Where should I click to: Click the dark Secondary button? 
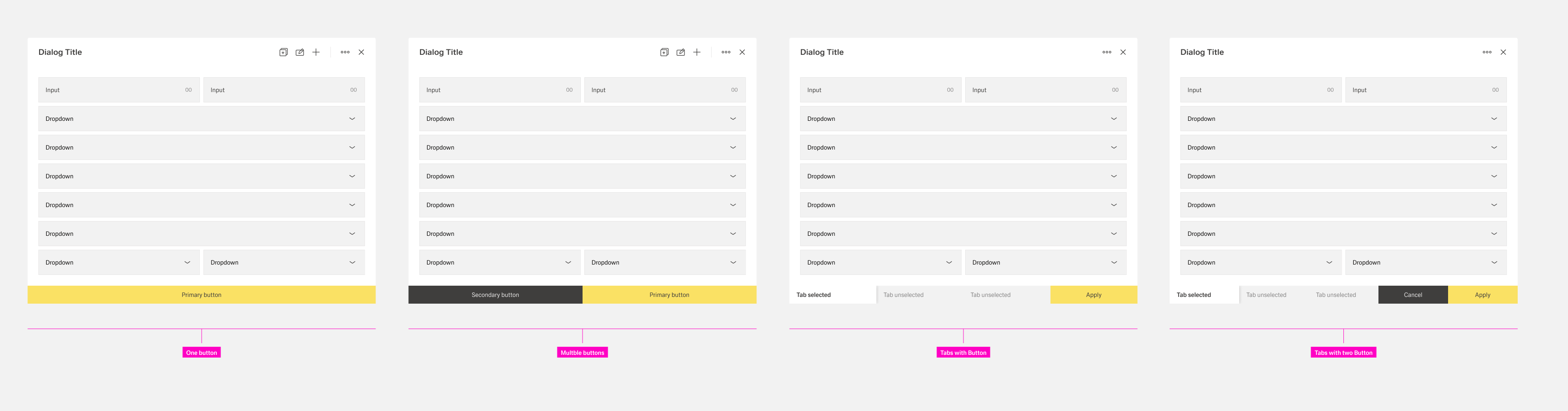pyautogui.click(x=495, y=295)
